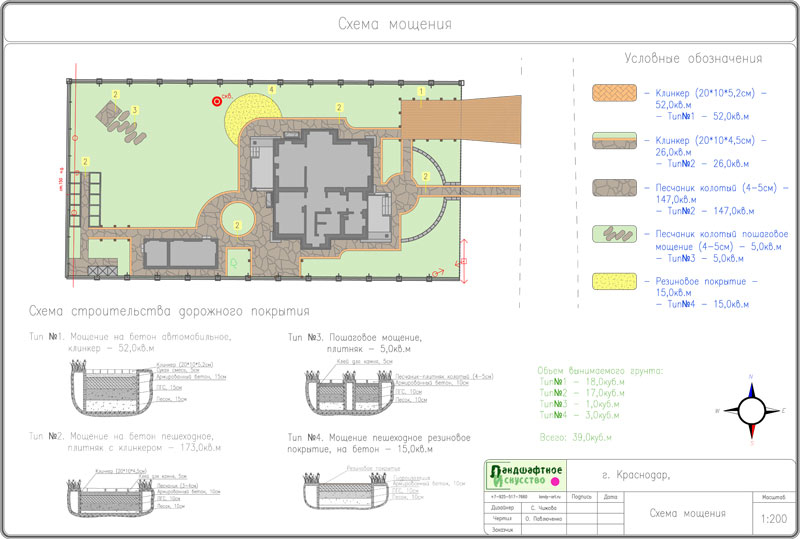Click the line Тип№1 – 18,0куб.м
Viewport: 800px width, 539px height.
point(582,382)
